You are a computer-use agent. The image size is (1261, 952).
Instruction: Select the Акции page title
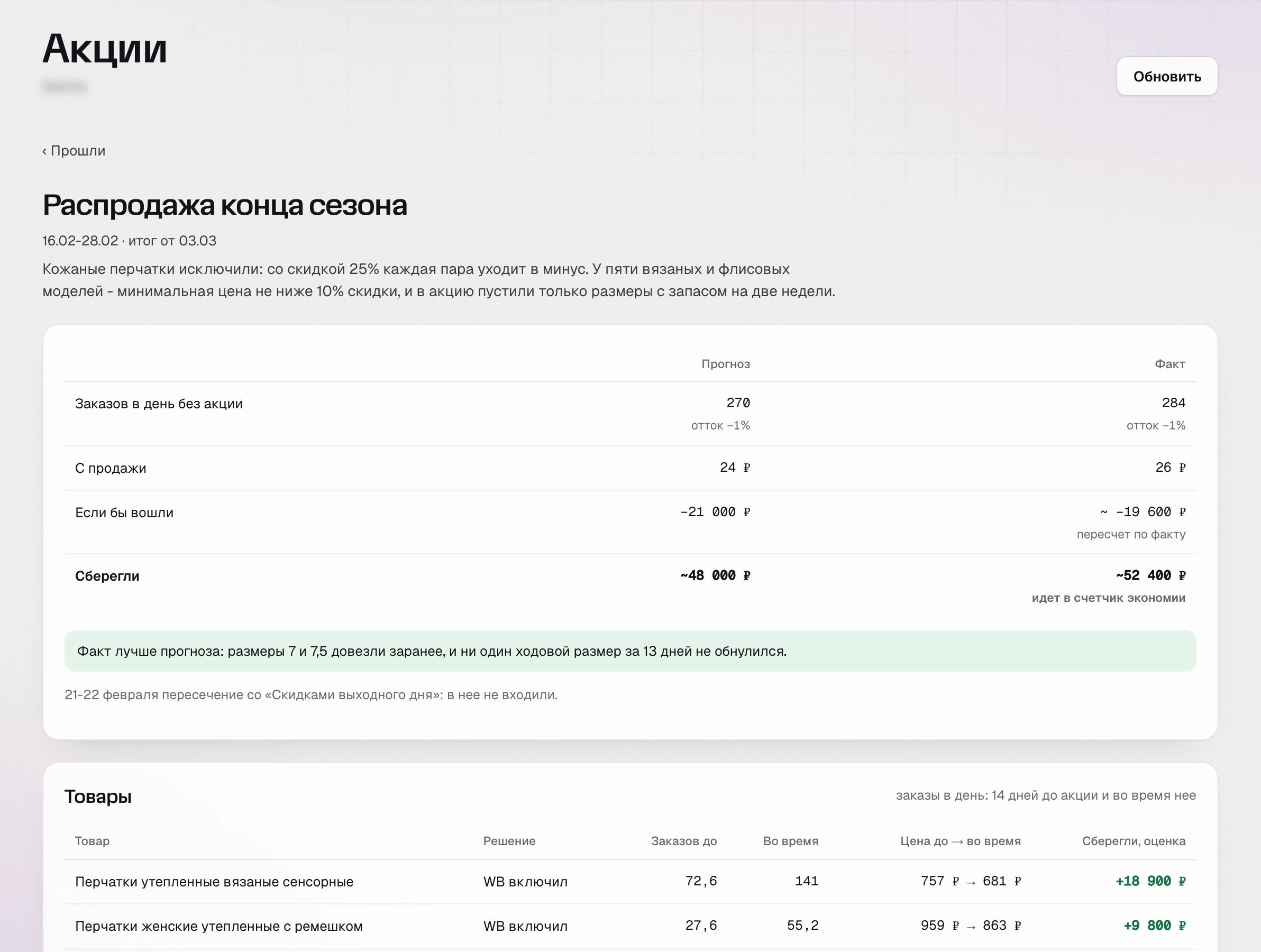pyautogui.click(x=105, y=49)
